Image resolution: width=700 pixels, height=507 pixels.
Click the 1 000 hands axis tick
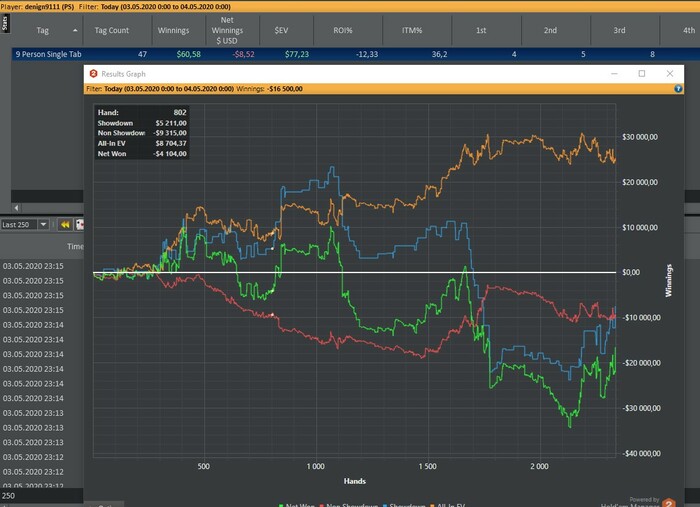(x=316, y=466)
